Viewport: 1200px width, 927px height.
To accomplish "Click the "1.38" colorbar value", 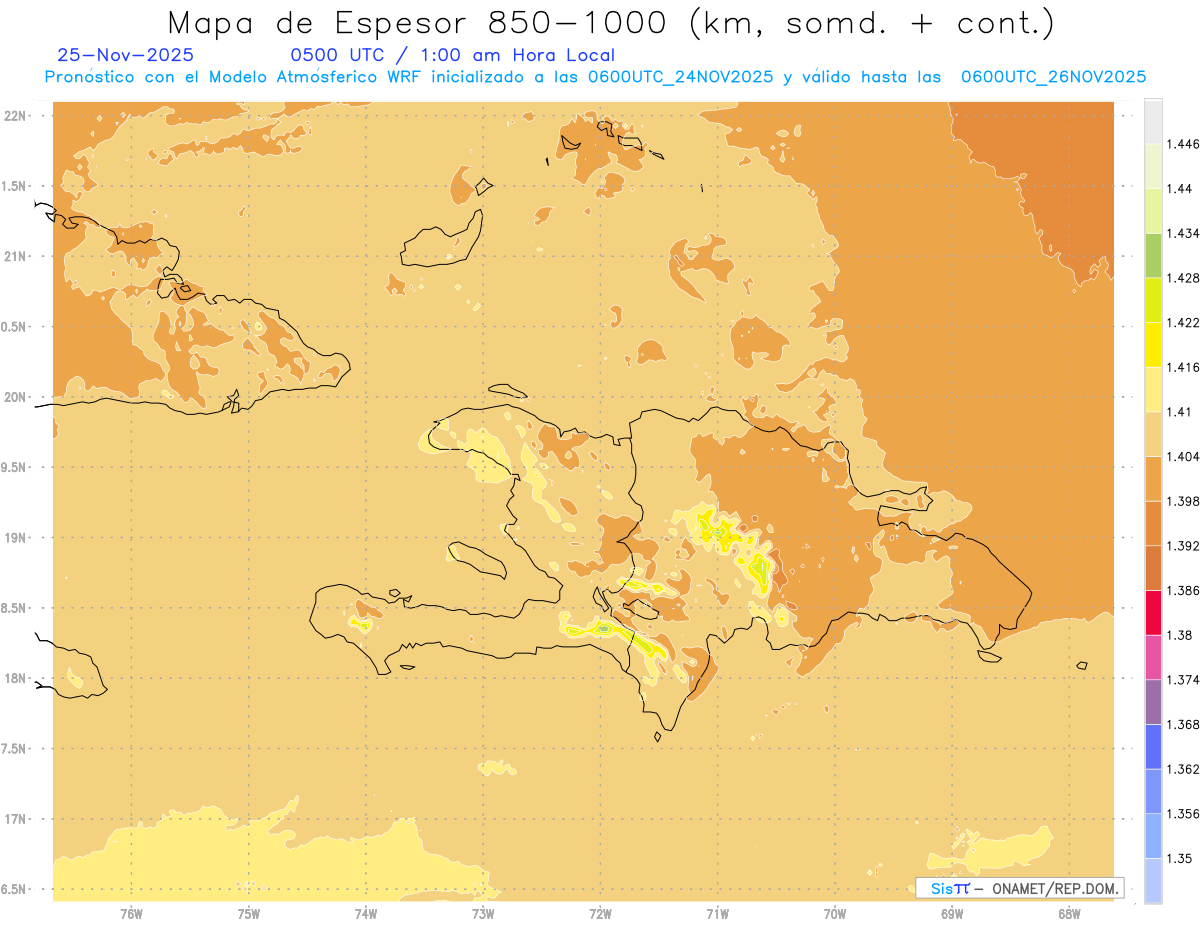I will [1179, 635].
